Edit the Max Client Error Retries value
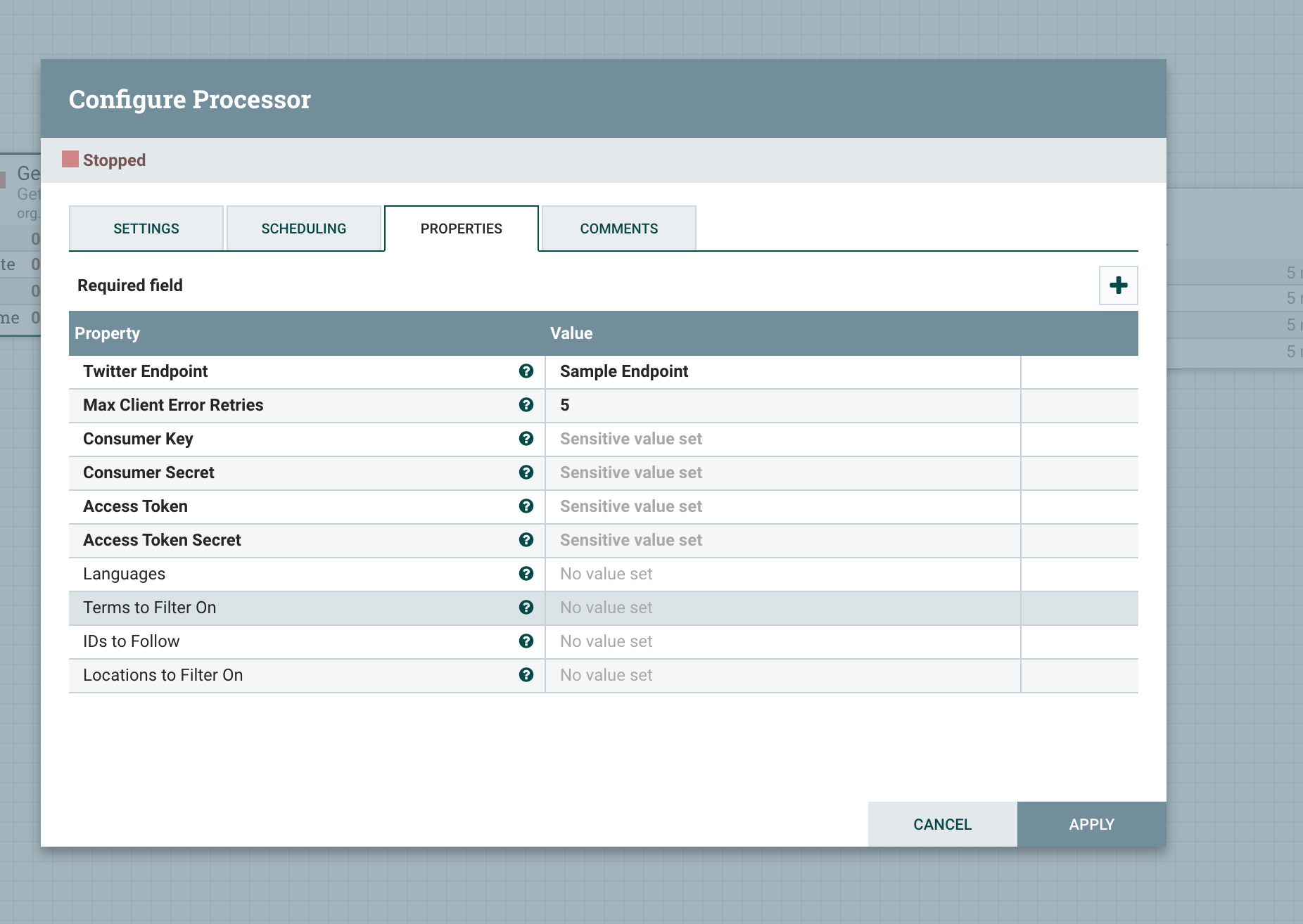 pyautogui.click(x=781, y=405)
